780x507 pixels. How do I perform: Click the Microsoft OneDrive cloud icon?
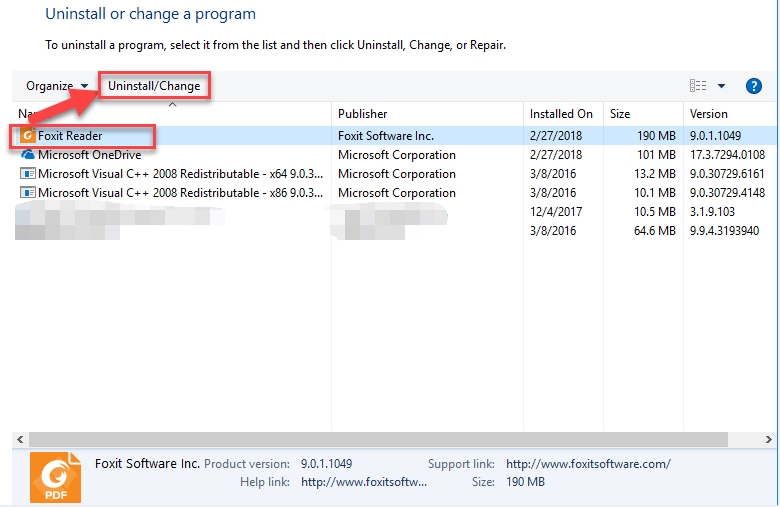(27, 155)
